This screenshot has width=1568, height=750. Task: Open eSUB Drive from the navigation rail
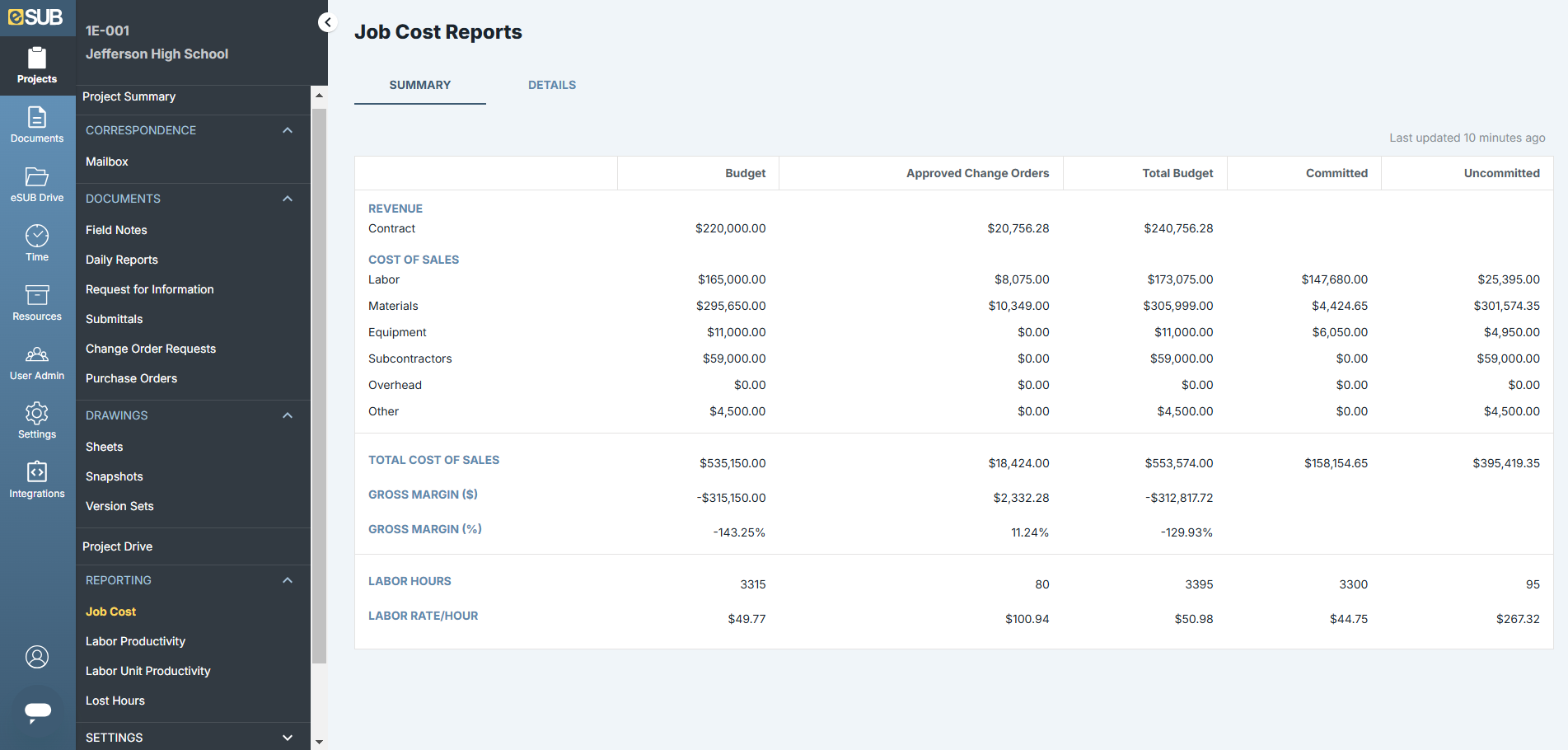coord(36,183)
